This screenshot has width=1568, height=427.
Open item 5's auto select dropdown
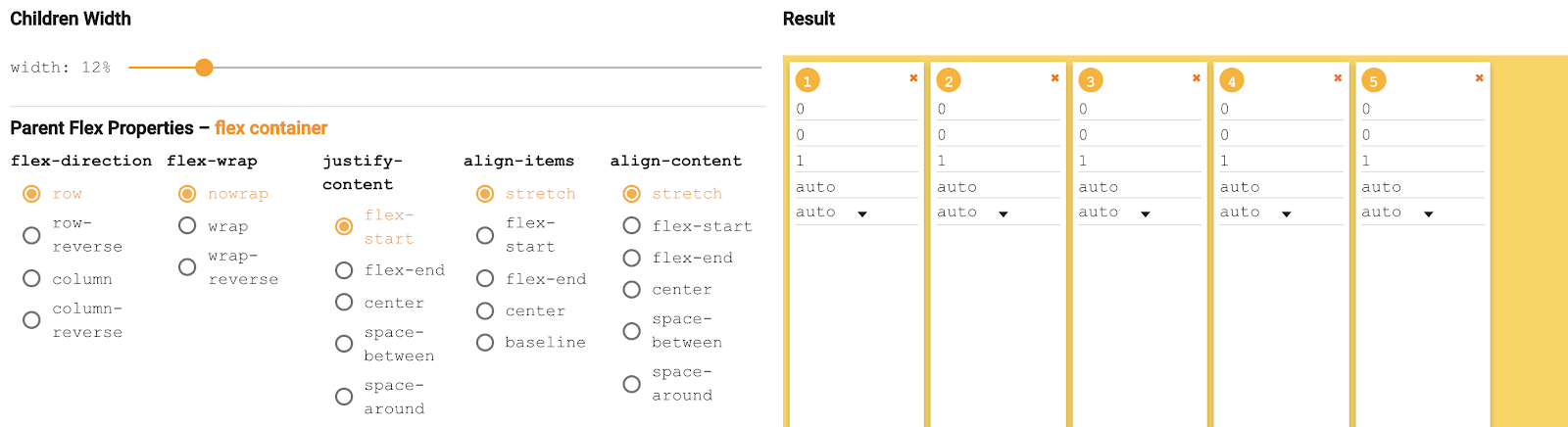pyautogui.click(x=1398, y=213)
